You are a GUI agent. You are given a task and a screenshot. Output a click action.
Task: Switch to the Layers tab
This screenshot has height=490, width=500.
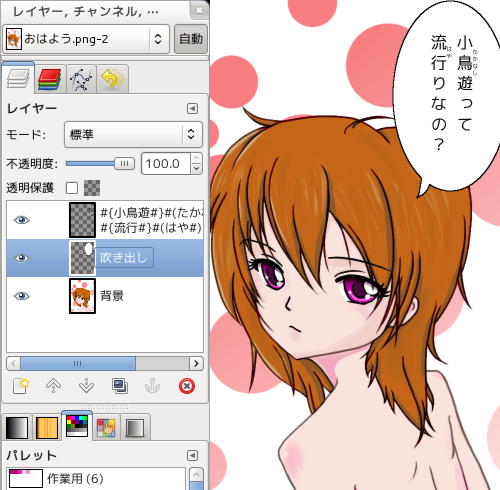18,78
